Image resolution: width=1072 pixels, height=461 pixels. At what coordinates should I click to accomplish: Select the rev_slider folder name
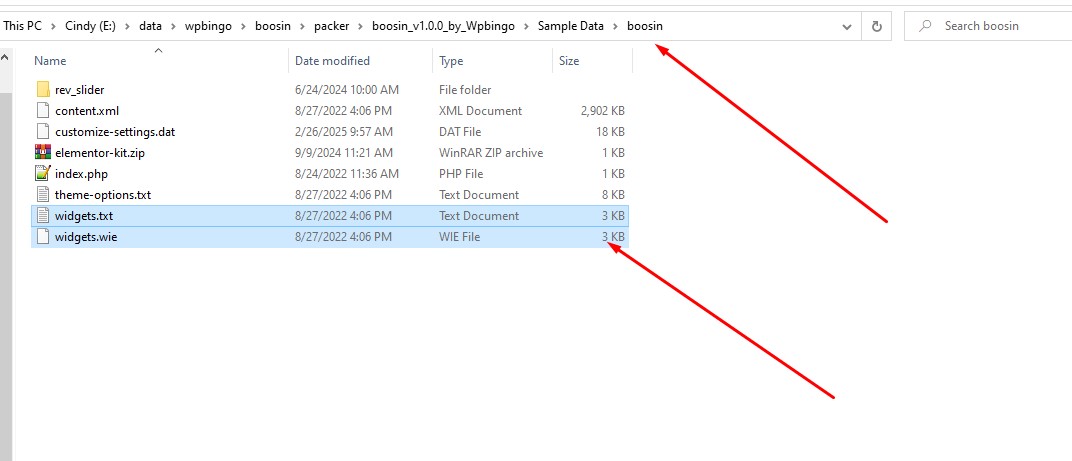point(79,90)
